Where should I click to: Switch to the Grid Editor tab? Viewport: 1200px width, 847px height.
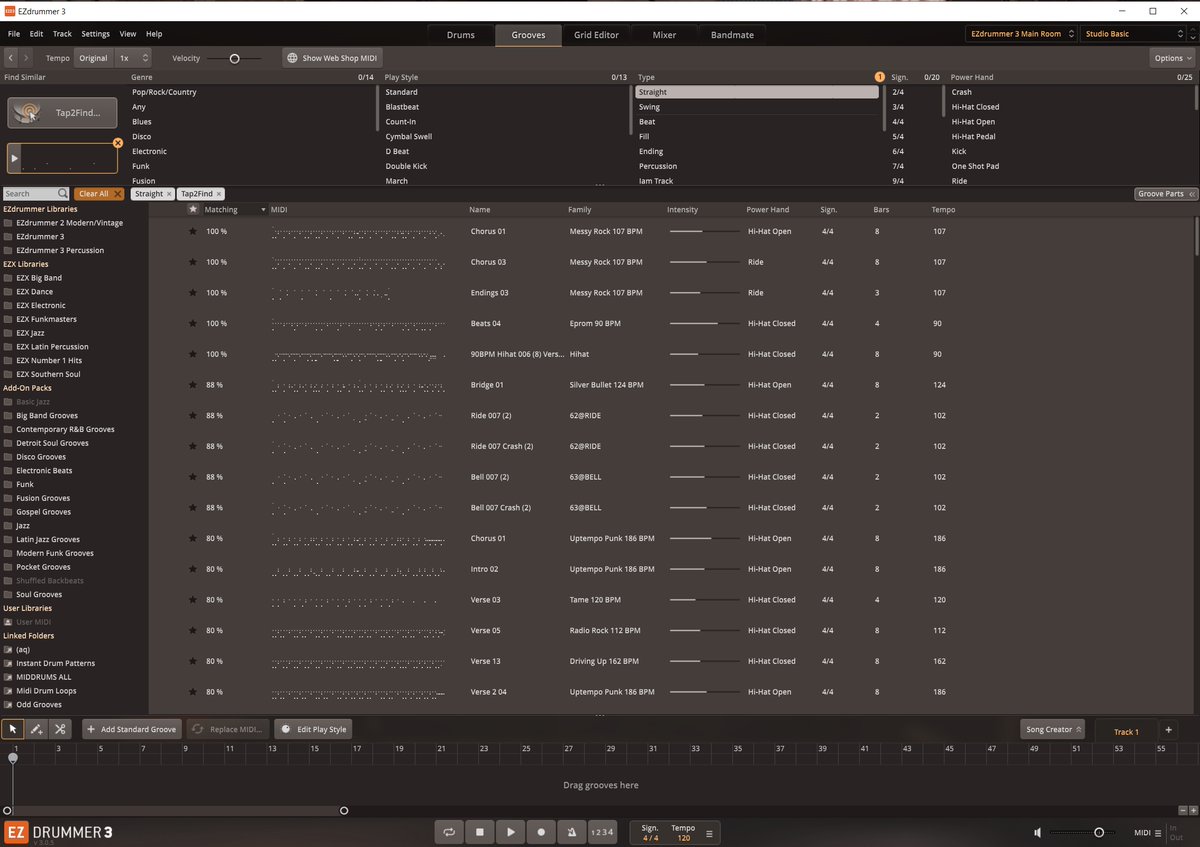(x=596, y=33)
